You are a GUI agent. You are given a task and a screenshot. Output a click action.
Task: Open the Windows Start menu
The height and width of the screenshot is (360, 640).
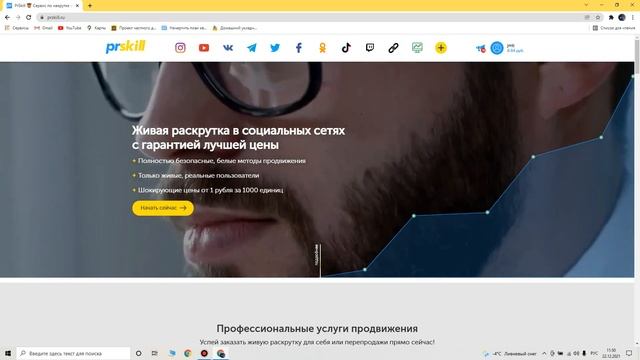8,353
